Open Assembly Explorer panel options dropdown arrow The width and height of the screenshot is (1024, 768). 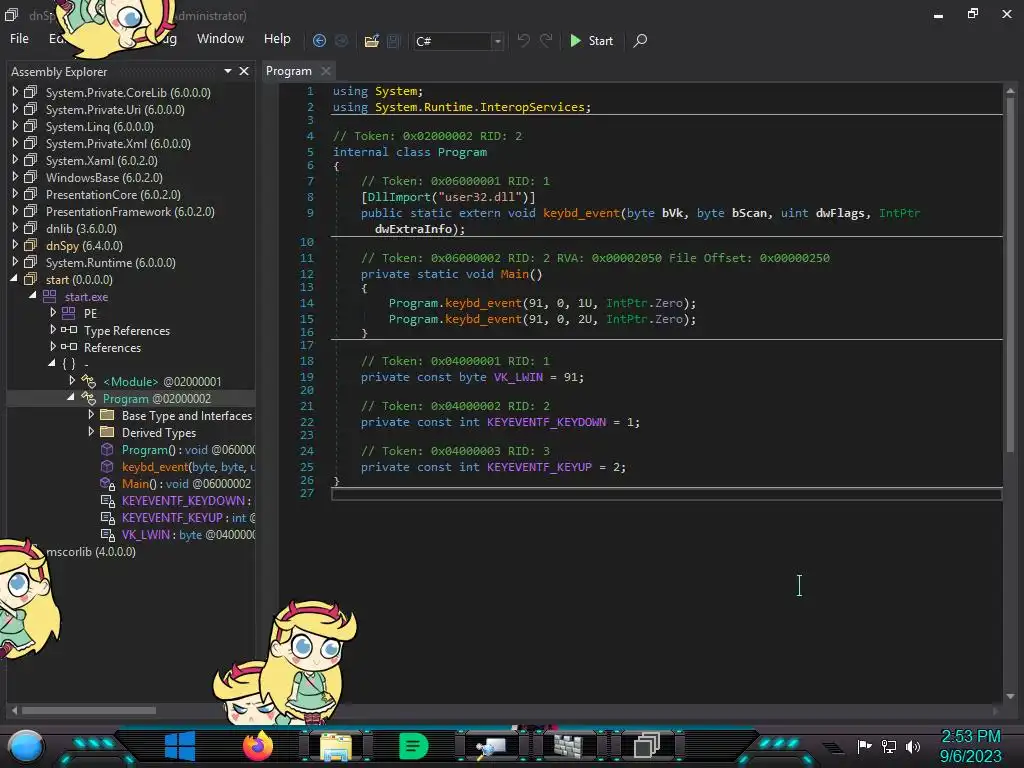point(228,71)
